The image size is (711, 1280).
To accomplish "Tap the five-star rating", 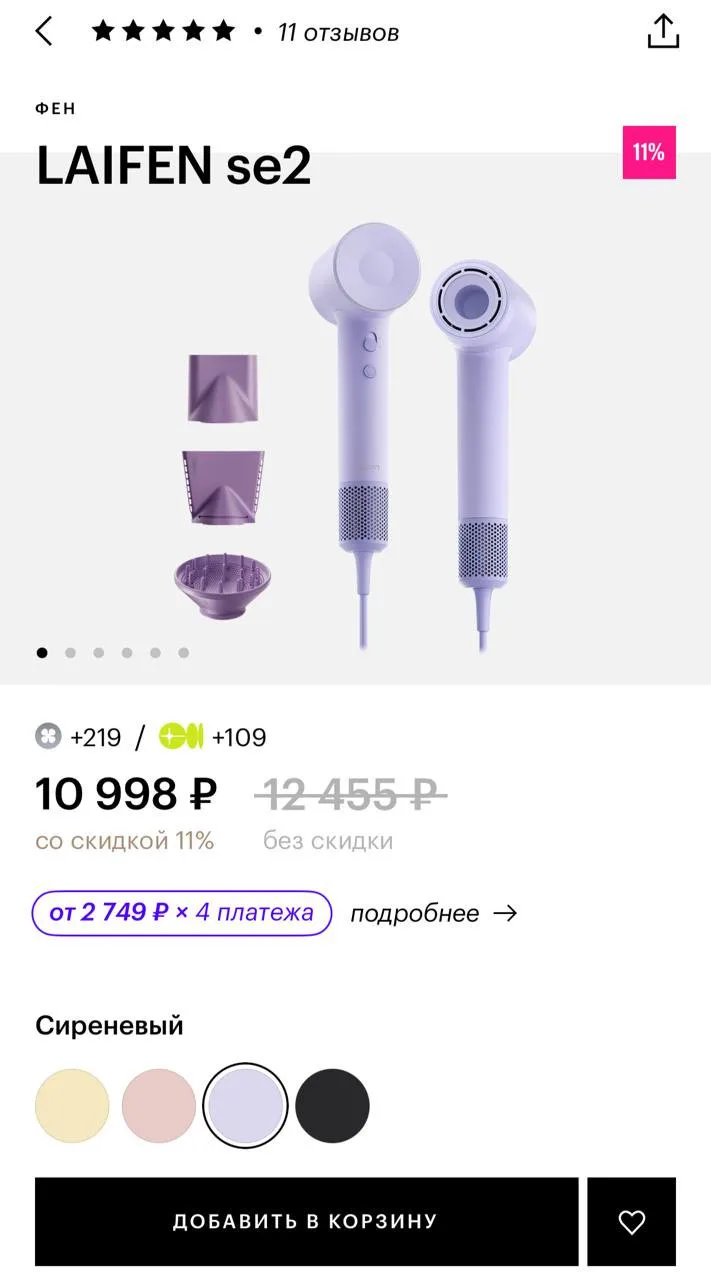I will 163,32.
